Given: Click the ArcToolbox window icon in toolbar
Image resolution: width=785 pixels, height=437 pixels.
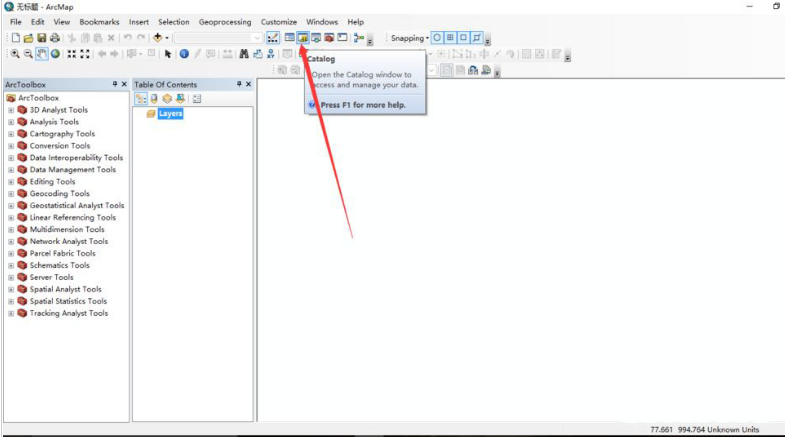Looking at the screenshot, I should [329, 38].
